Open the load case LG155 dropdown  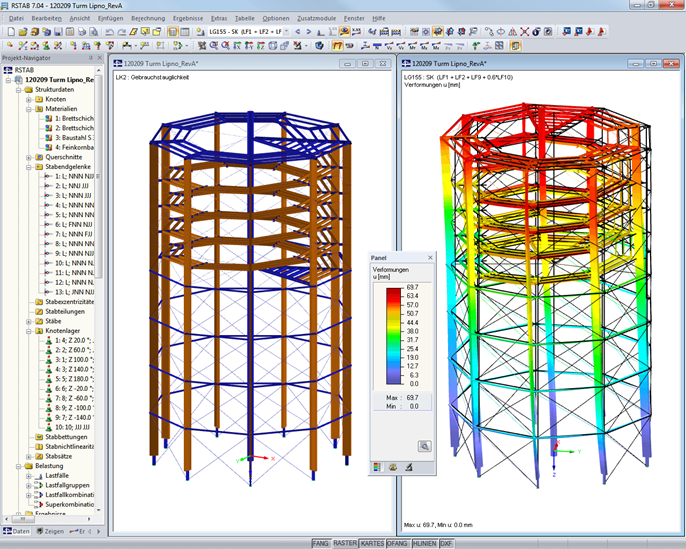coord(286,32)
